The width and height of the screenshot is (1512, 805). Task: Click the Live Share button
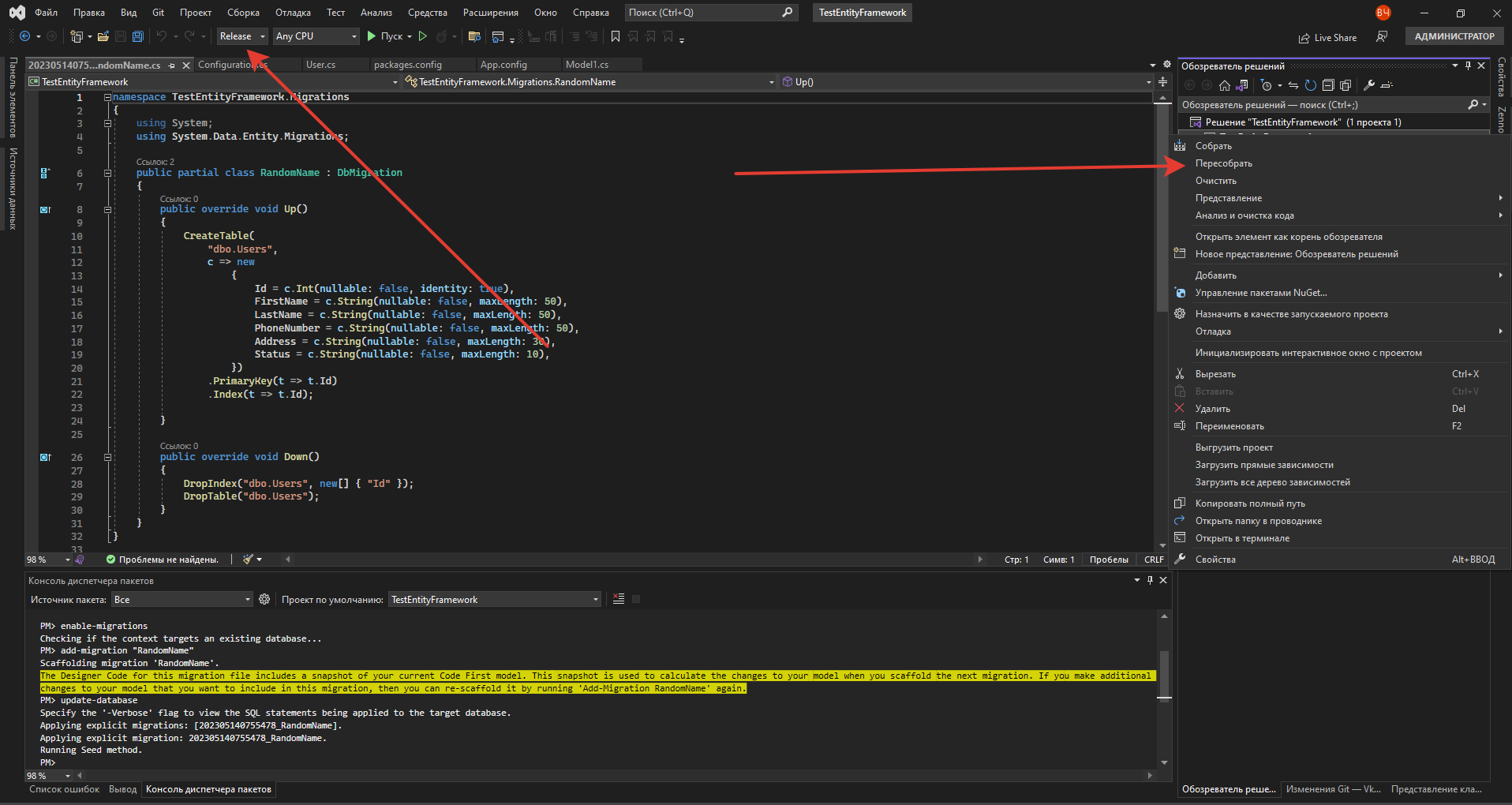pyautogui.click(x=1327, y=37)
